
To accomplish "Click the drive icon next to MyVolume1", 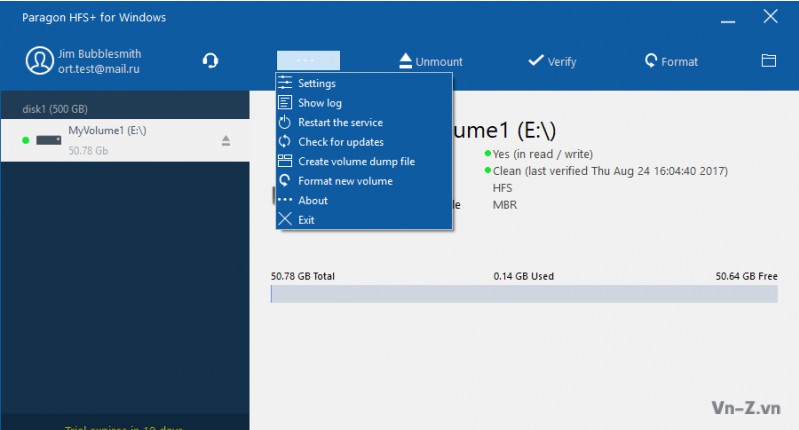I will point(48,140).
